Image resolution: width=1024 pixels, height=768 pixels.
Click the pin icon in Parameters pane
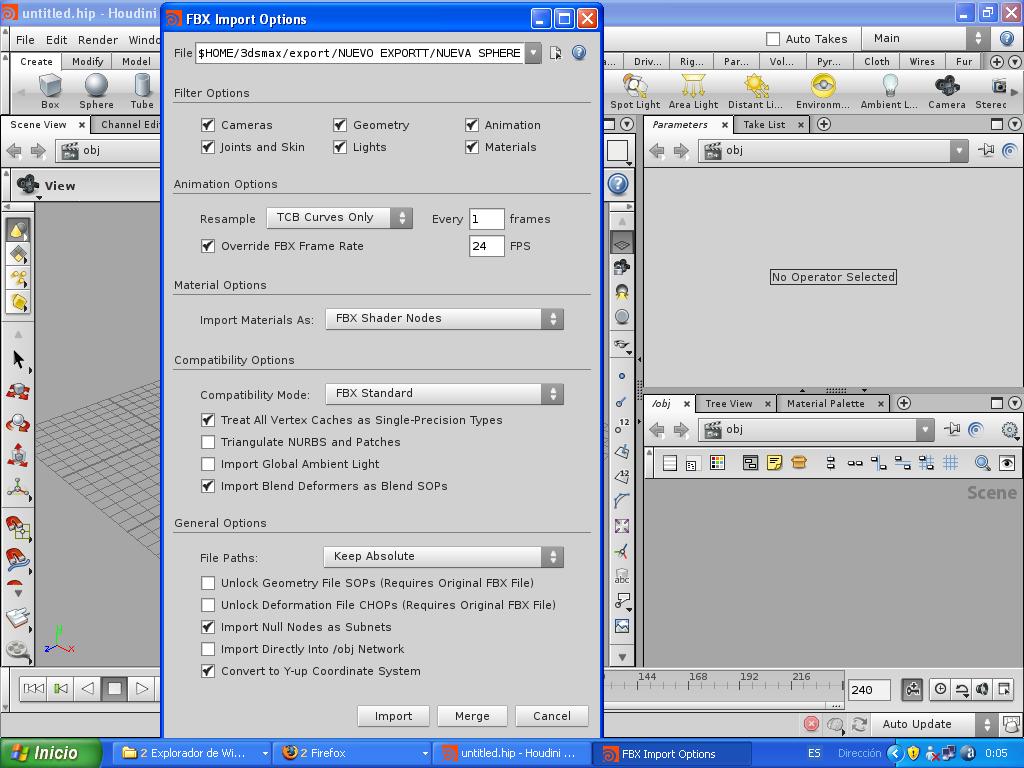[x=985, y=150]
